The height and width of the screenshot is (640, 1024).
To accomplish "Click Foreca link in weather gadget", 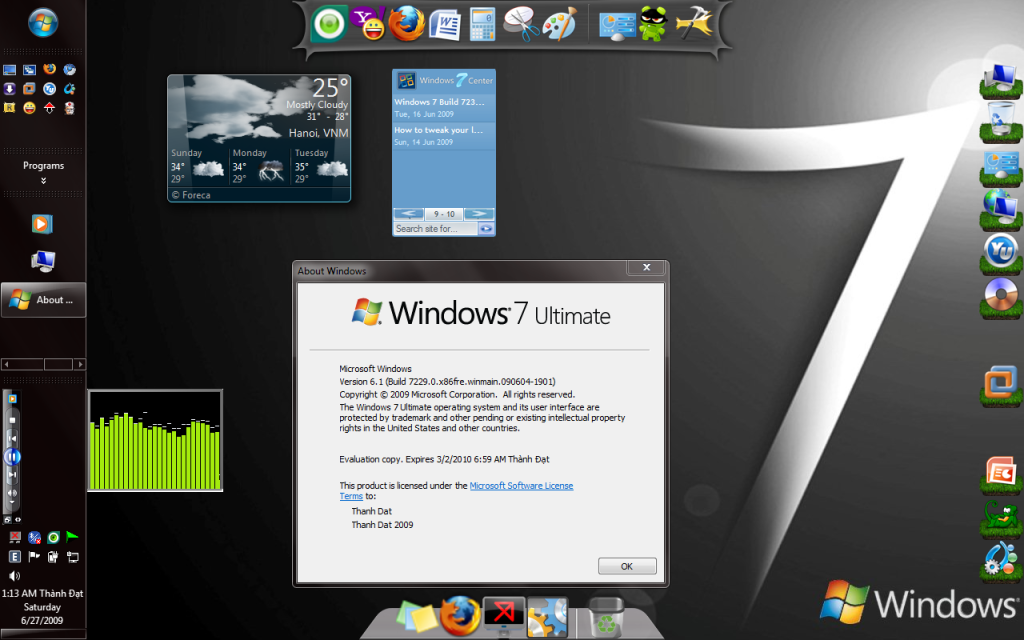I will [x=191, y=195].
